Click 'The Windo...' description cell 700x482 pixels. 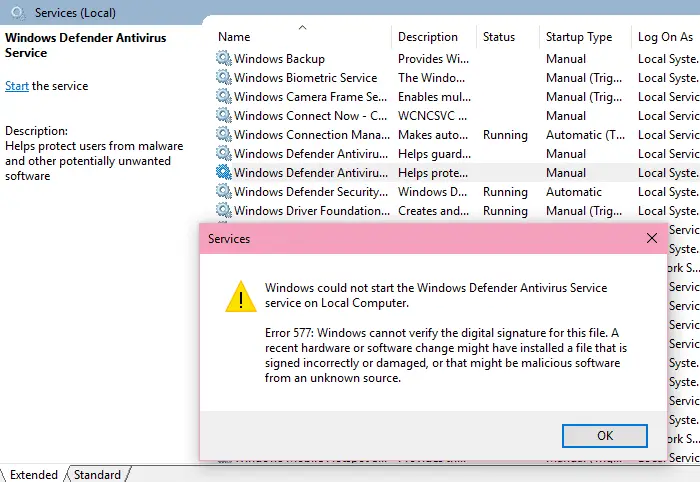[431, 78]
